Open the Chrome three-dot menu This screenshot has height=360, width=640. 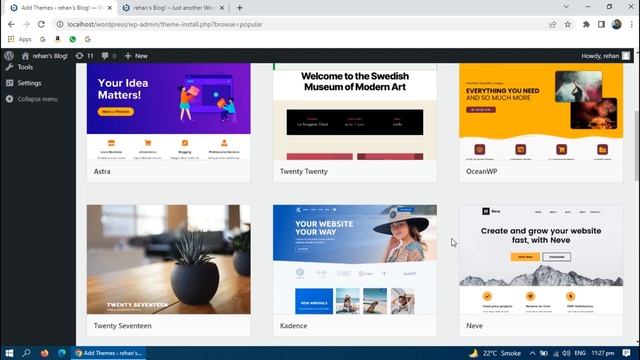pyautogui.click(x=631, y=24)
